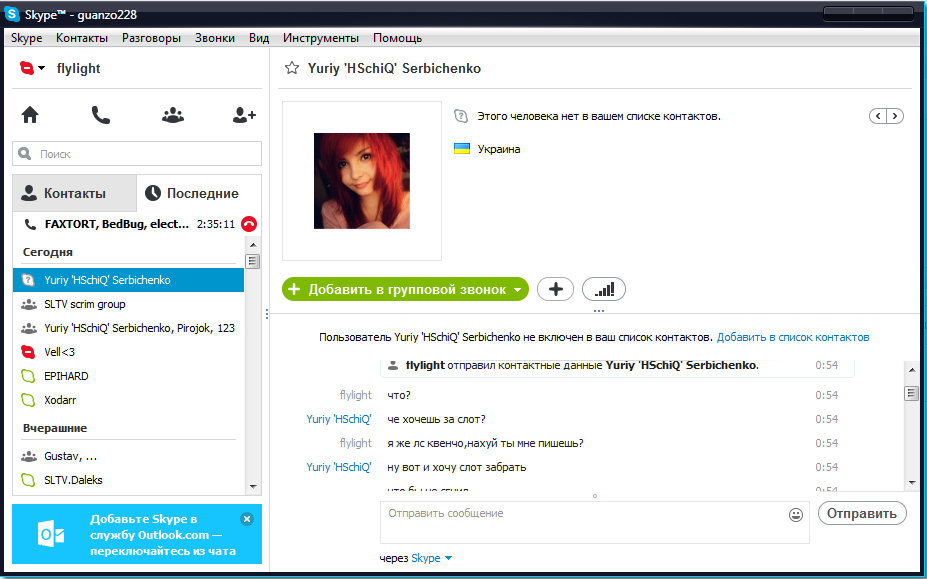927x579 pixels.
Task: Open the call quality signal bars button
Action: coord(604,289)
